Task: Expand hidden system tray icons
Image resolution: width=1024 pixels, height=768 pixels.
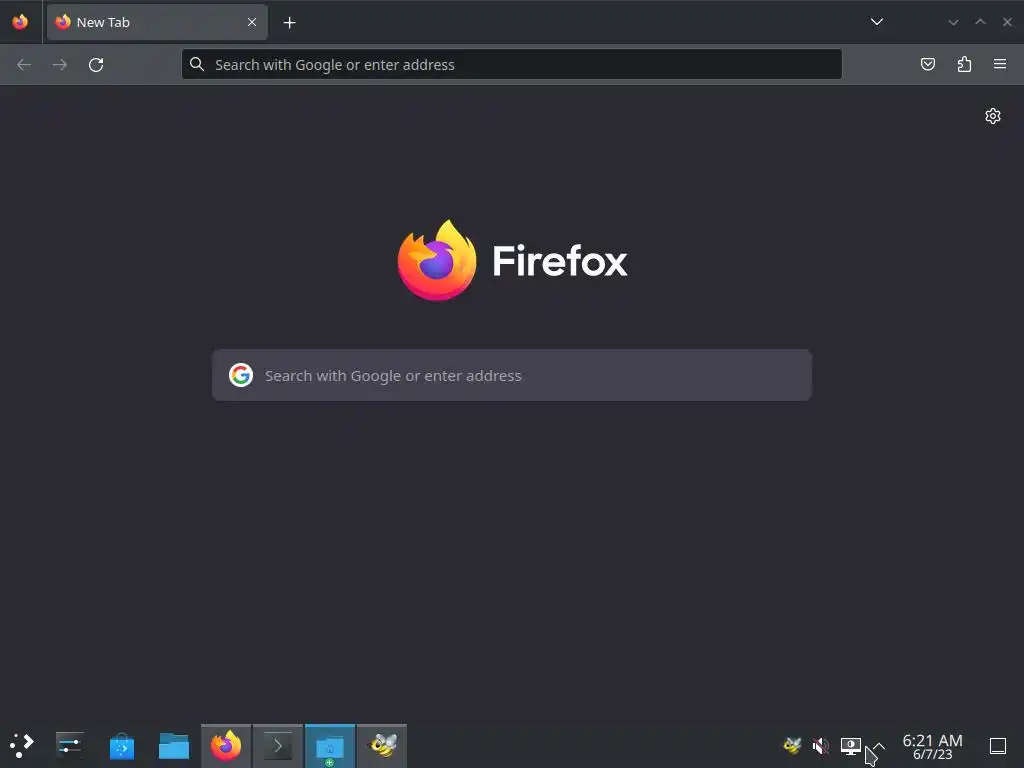Action: 879,745
